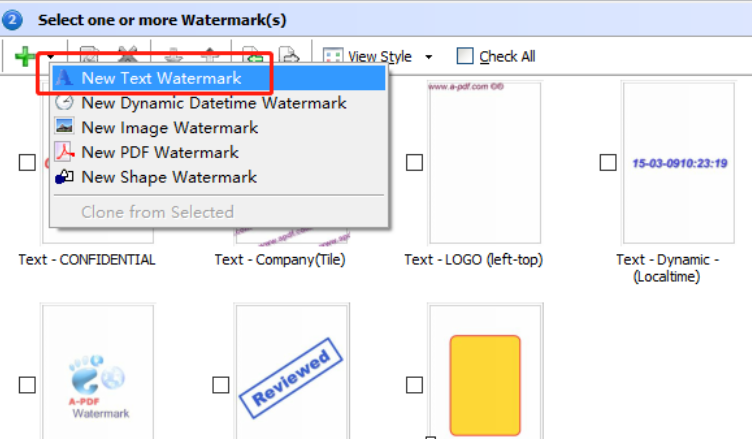The image size is (752, 445).
Task: Pick the New Image Watermark entry
Action: (x=169, y=128)
